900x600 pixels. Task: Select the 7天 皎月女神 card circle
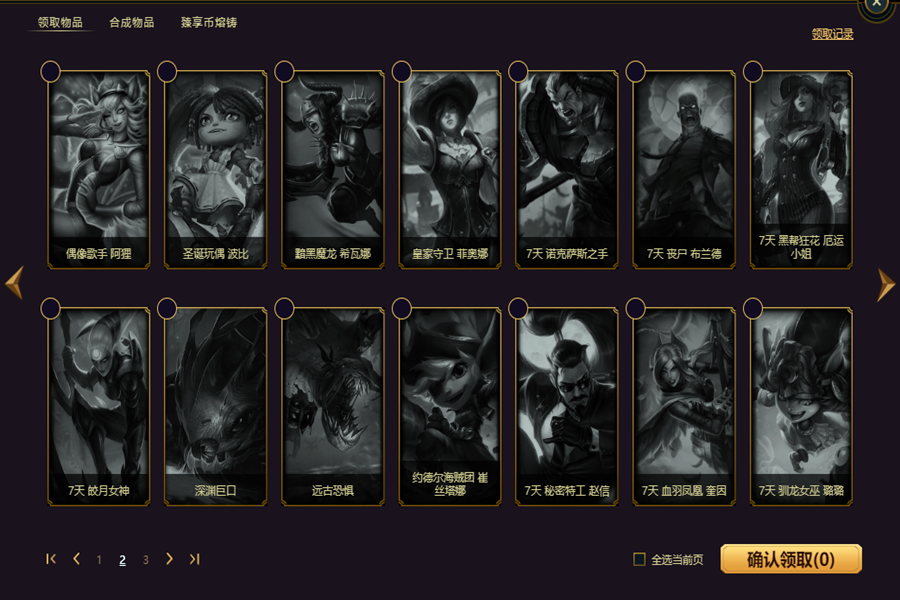51,308
